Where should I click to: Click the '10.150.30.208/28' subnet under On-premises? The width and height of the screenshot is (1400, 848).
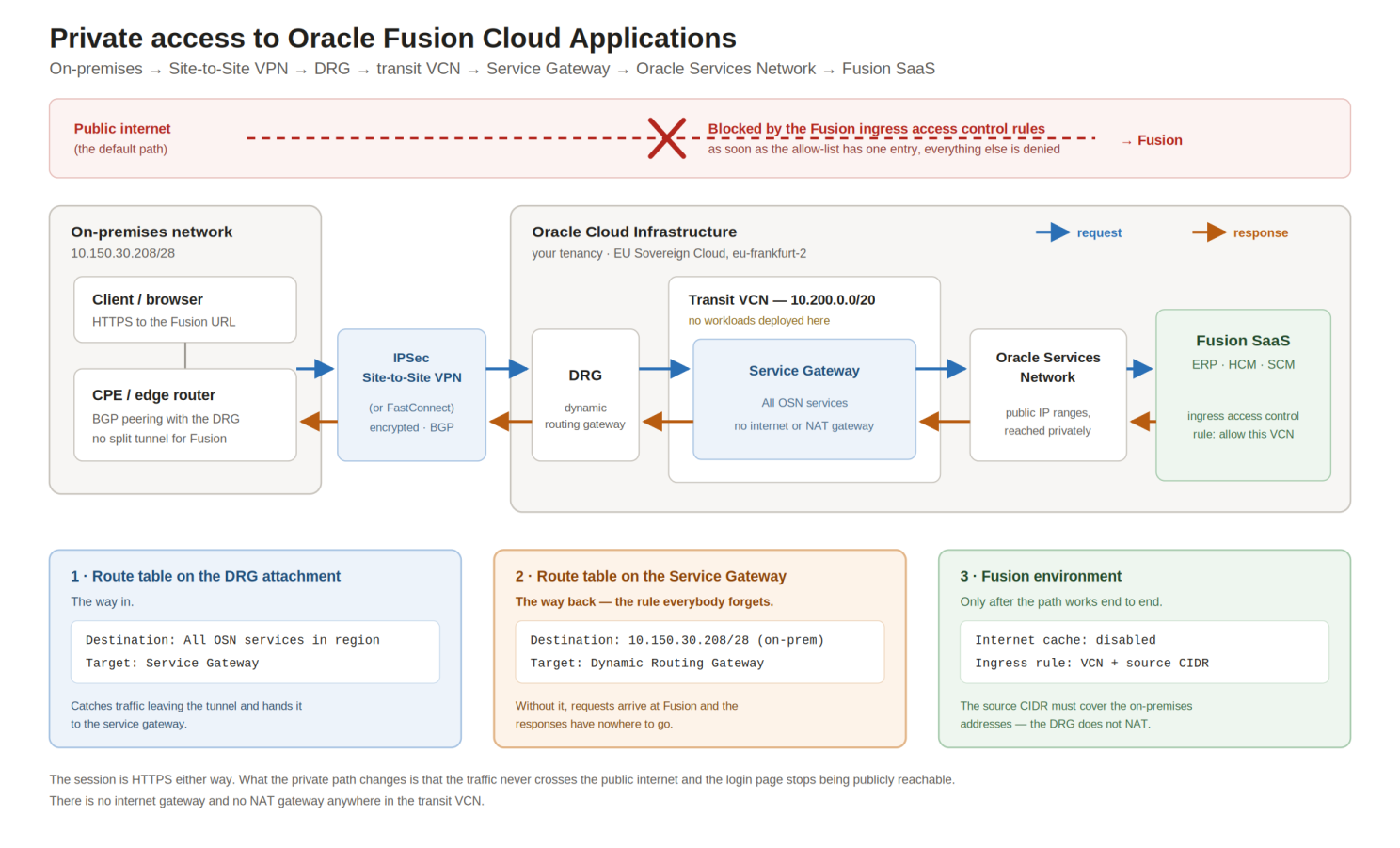tap(122, 253)
